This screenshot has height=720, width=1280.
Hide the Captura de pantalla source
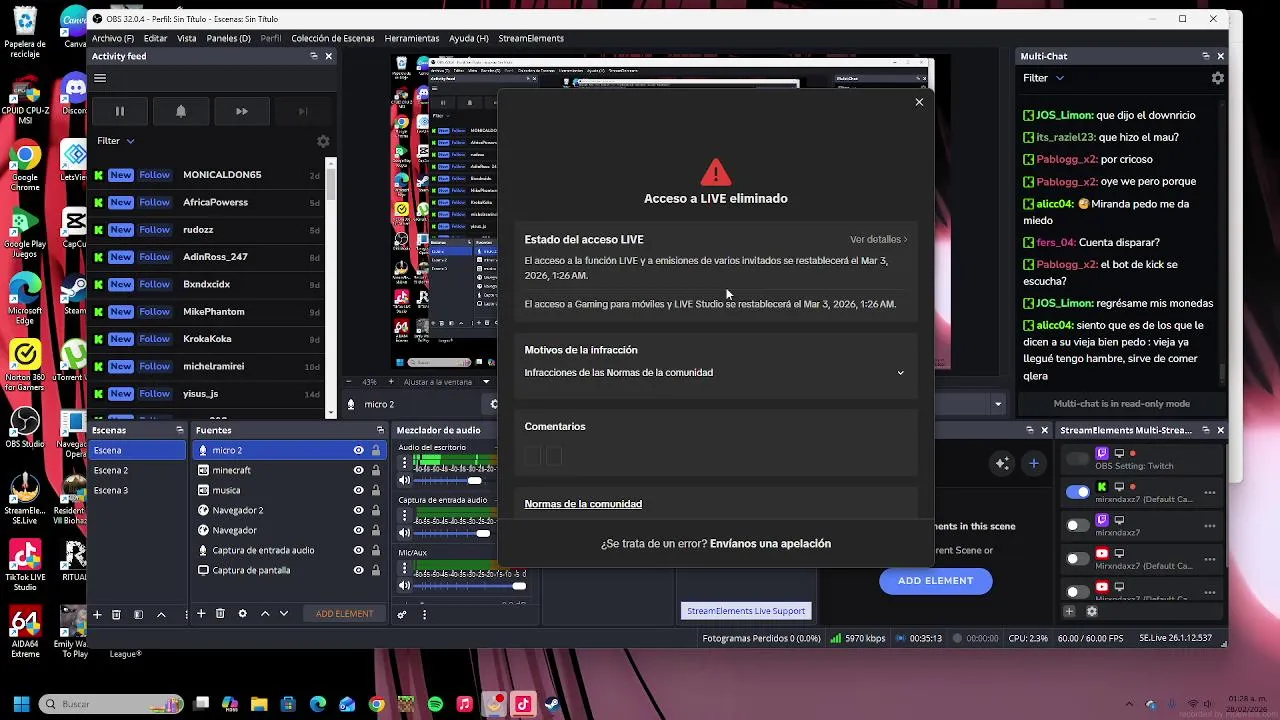(x=358, y=570)
